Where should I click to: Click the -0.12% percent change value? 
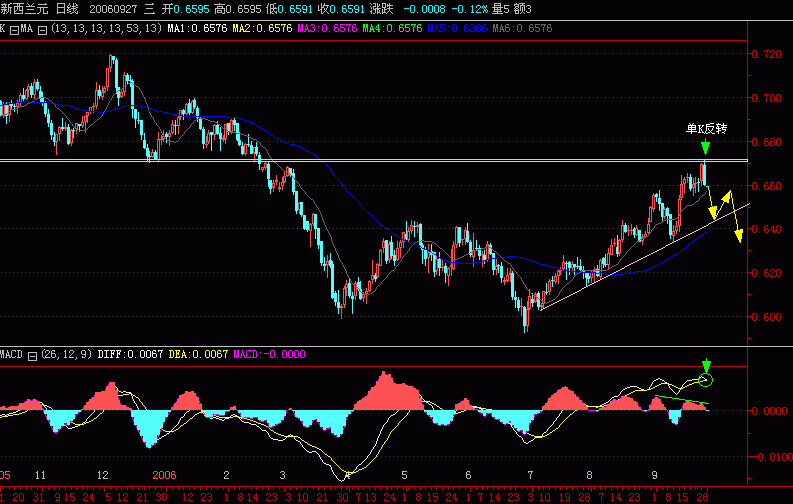tap(470, 9)
